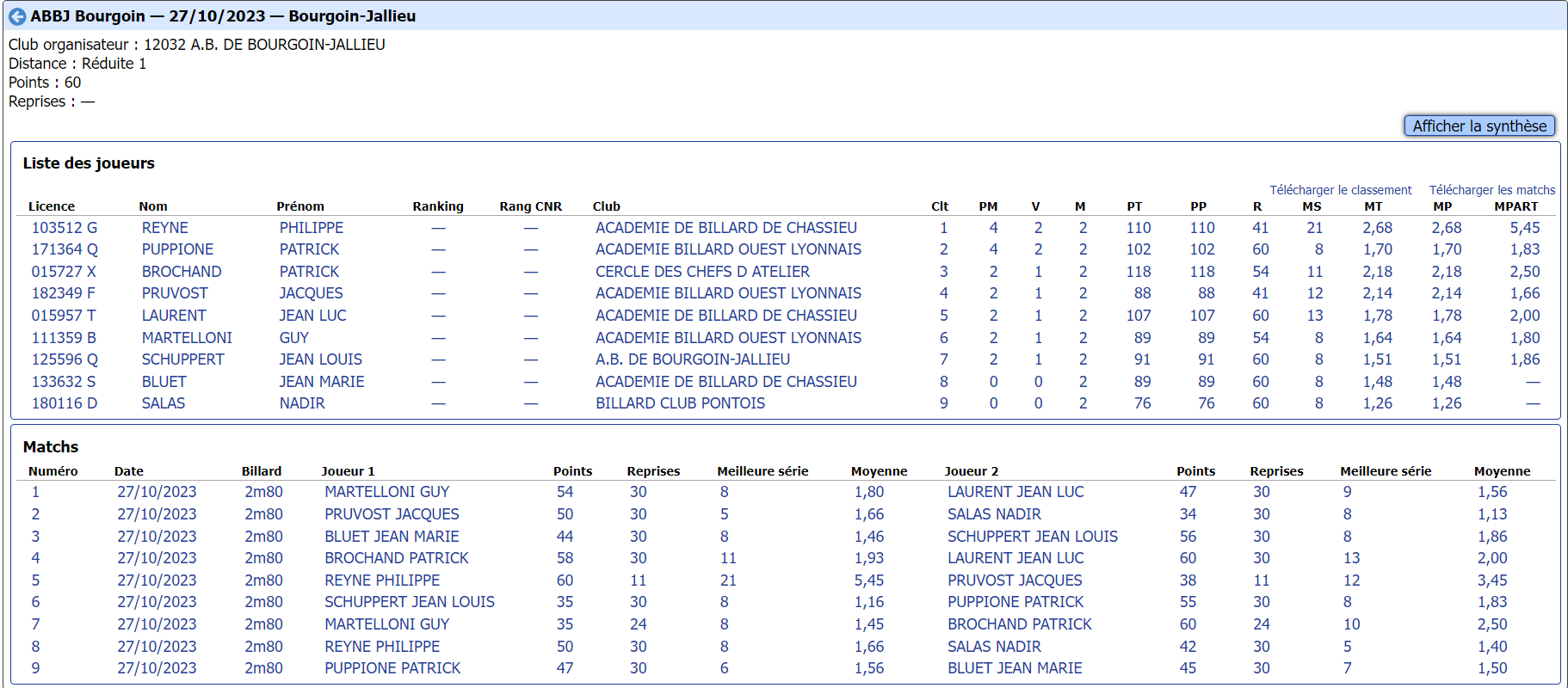Click the Liste des joueurs heading
This screenshot has width=1568, height=688.
click(89, 163)
